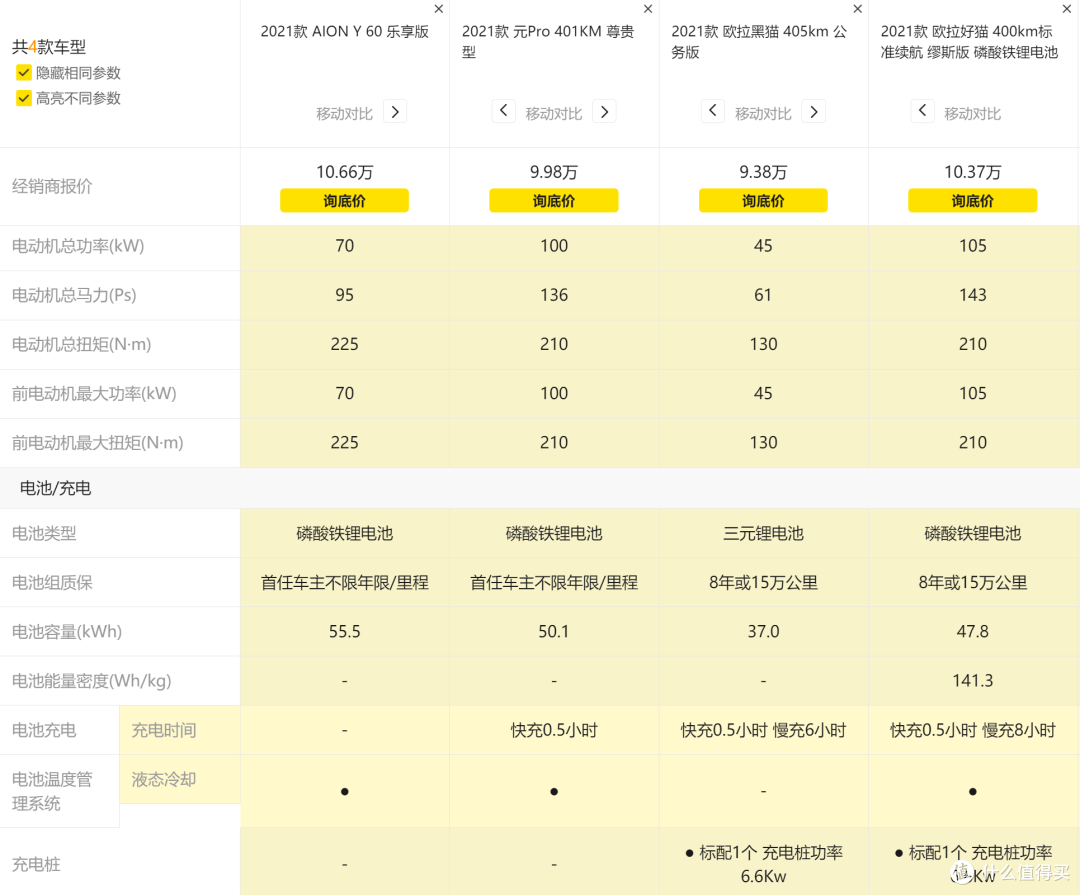Click the 电池组质保 row label

tap(52, 583)
